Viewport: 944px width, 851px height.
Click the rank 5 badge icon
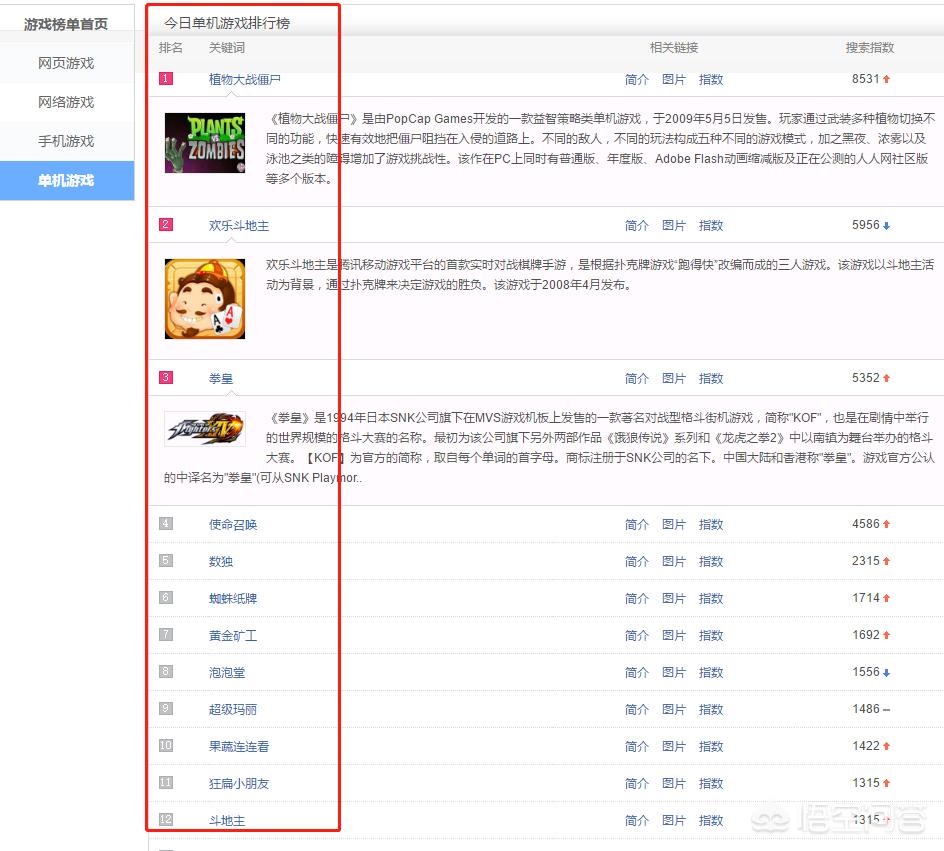point(166,560)
